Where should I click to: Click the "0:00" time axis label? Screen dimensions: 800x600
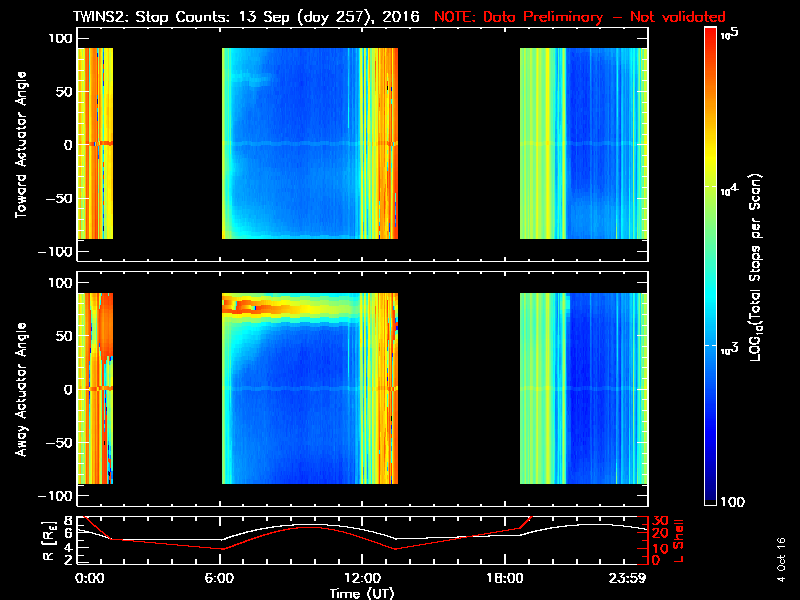(x=89, y=578)
